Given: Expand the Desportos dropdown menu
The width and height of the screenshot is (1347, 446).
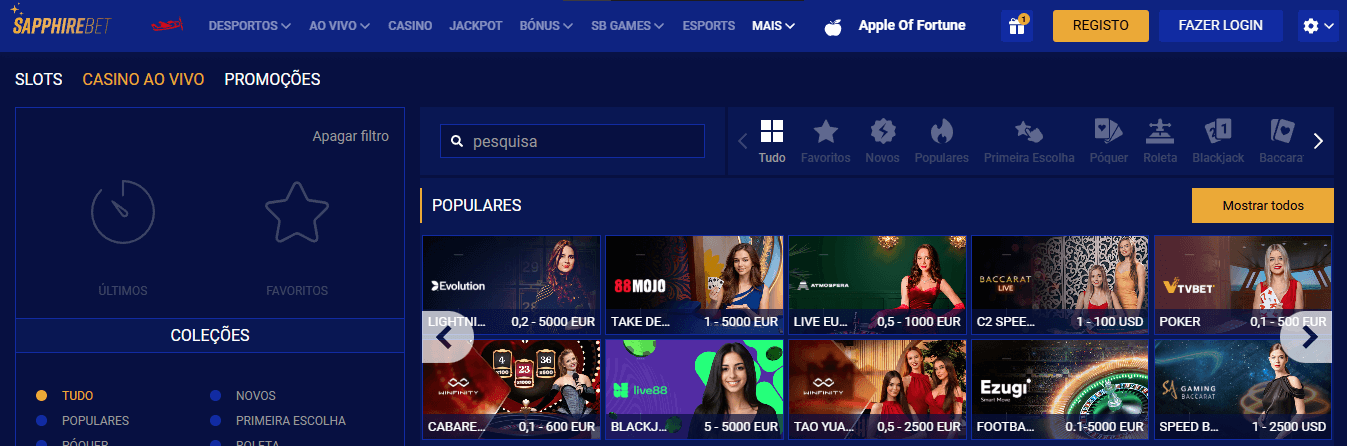Looking at the screenshot, I should [x=250, y=26].
